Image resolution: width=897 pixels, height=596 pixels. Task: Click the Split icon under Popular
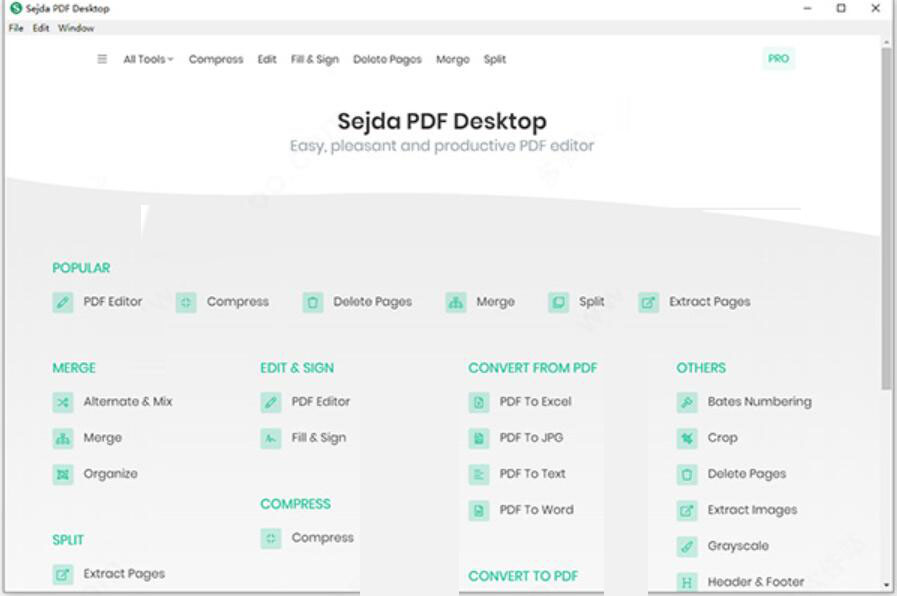pyautogui.click(x=558, y=302)
